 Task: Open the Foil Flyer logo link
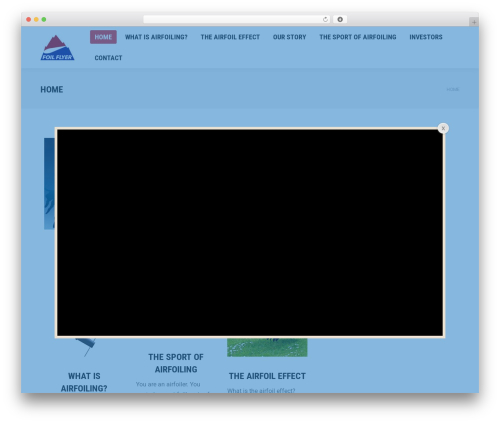coord(57,48)
